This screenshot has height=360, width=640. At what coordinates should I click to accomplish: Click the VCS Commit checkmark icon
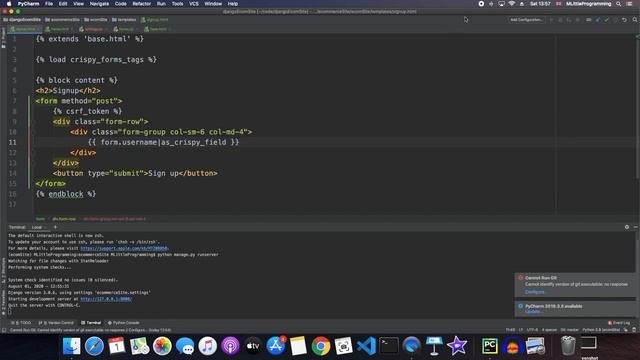pyautogui.click(x=607, y=20)
